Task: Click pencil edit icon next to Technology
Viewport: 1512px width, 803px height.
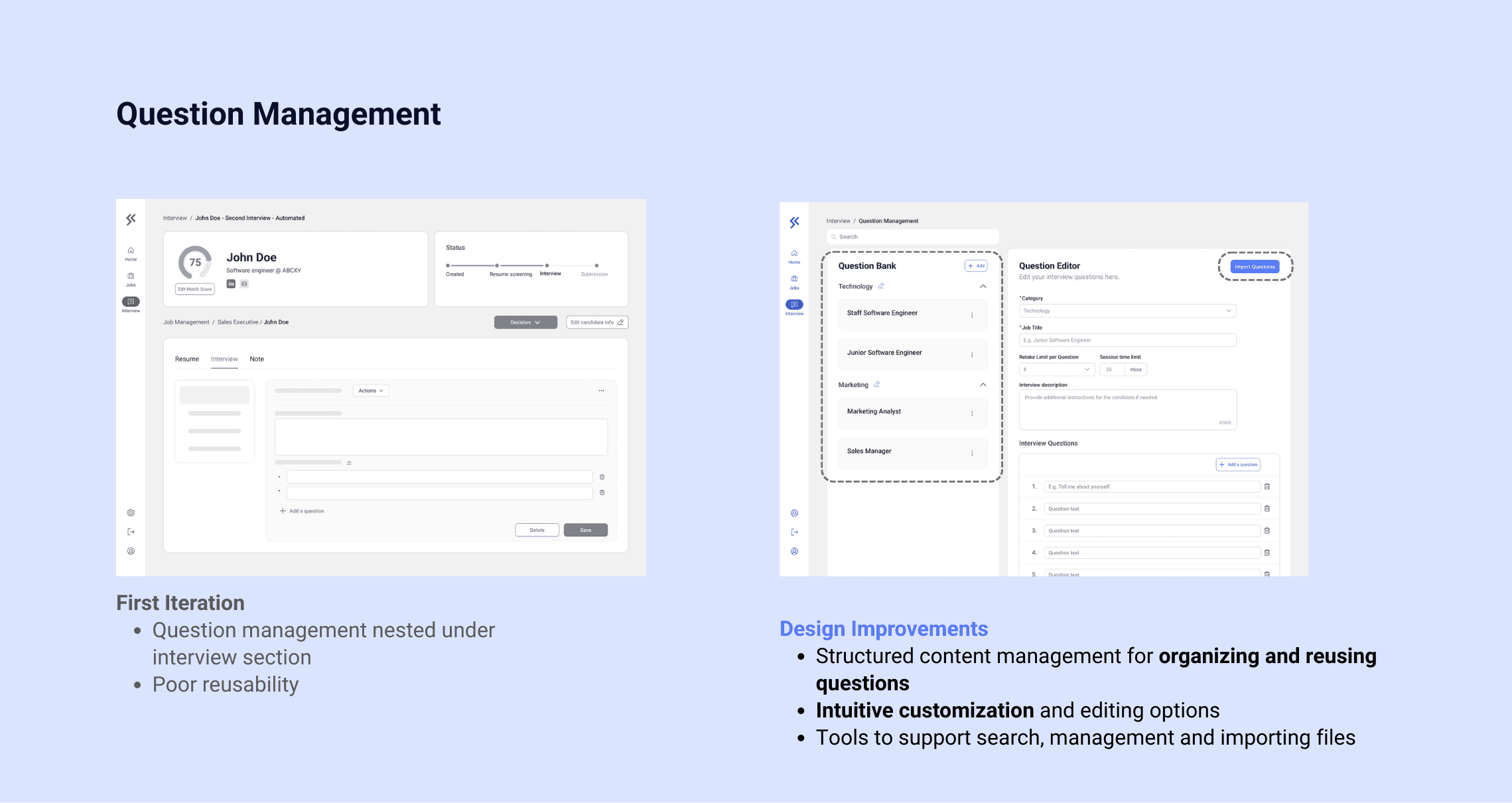Action: pyautogui.click(x=881, y=286)
